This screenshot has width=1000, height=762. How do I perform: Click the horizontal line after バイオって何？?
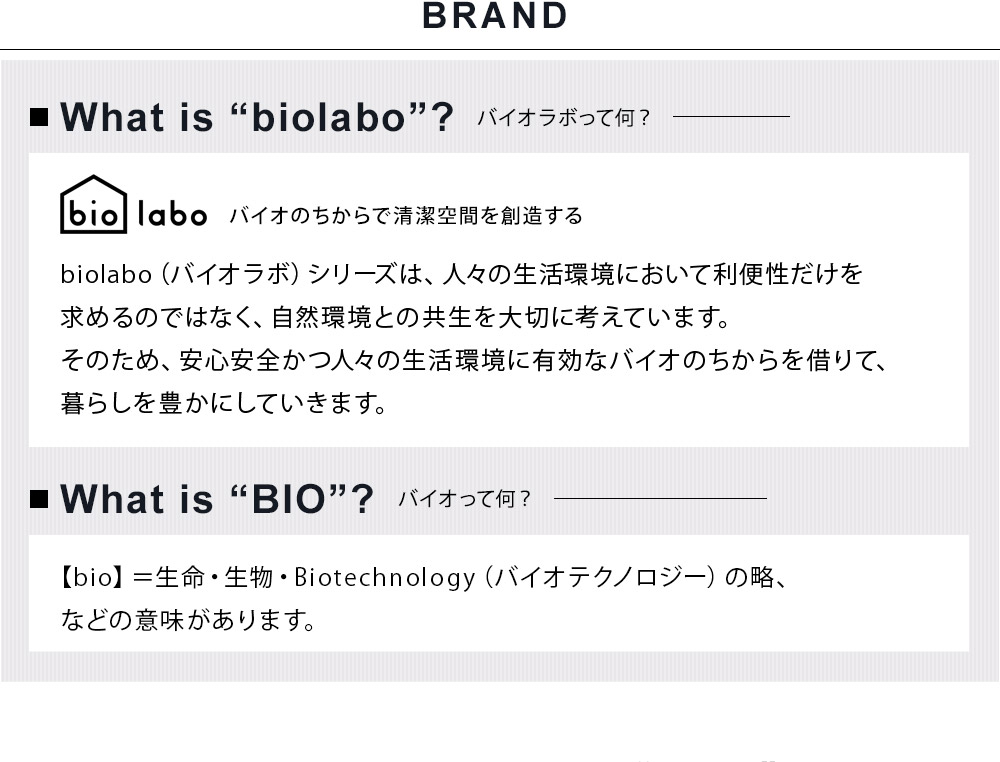coord(661,499)
